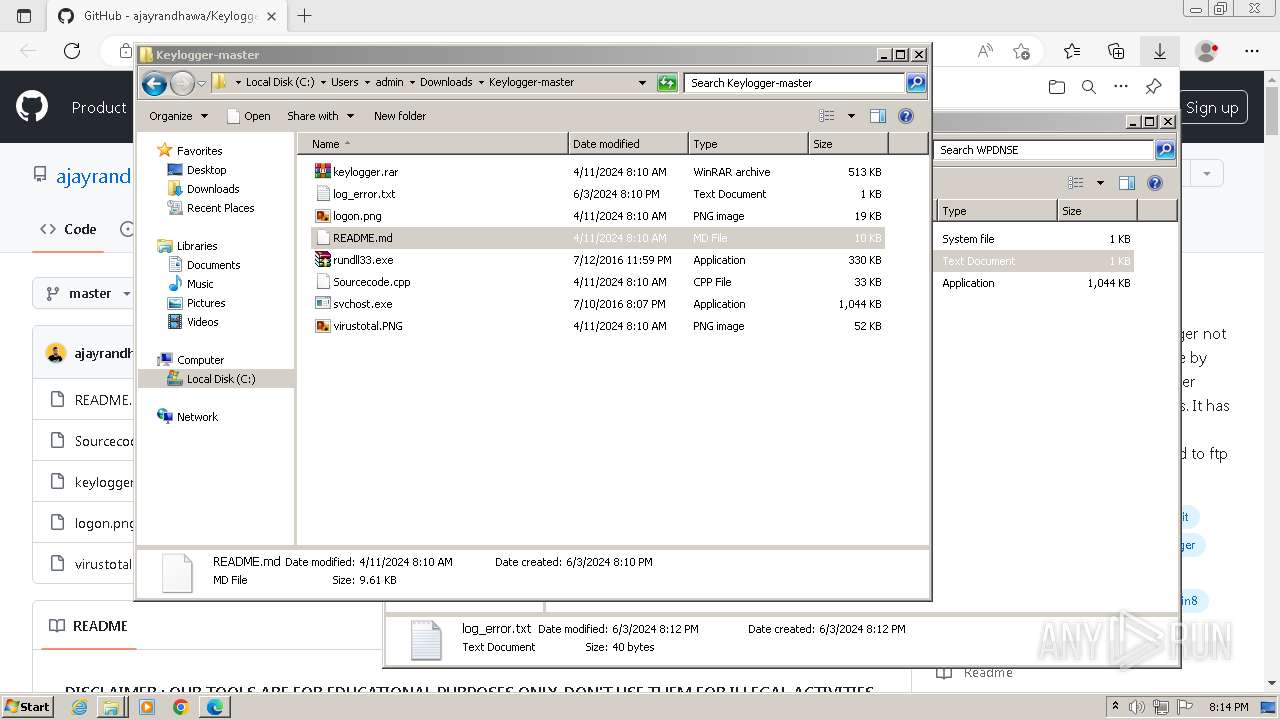1280x720 pixels.
Task: Click Users in the address breadcrumb
Action: point(344,83)
